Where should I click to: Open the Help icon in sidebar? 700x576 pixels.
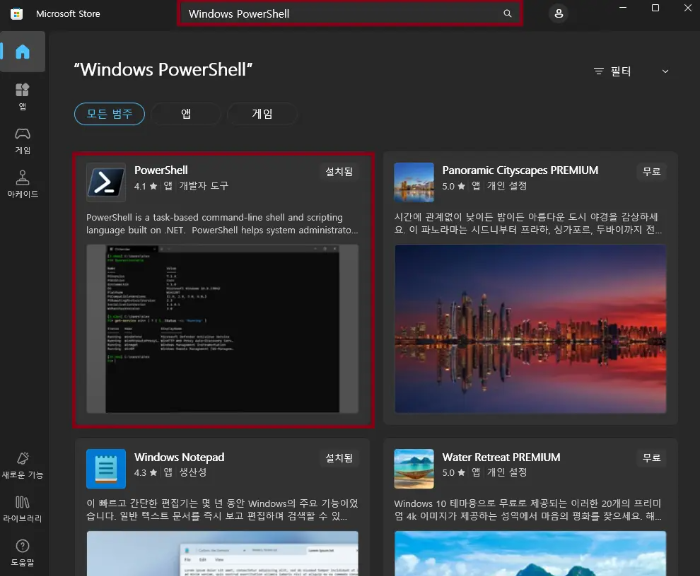click(x=22, y=550)
